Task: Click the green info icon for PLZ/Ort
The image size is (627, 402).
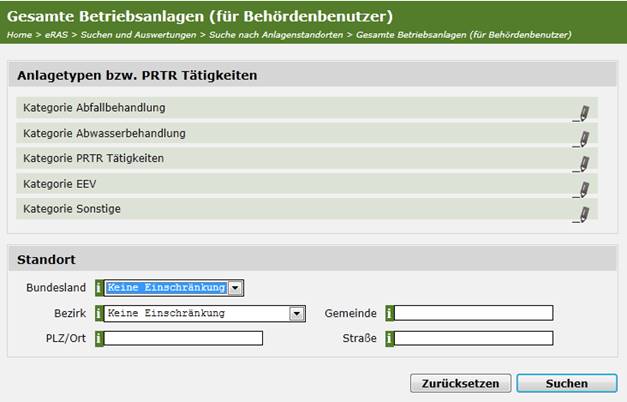Action: [x=99, y=338]
